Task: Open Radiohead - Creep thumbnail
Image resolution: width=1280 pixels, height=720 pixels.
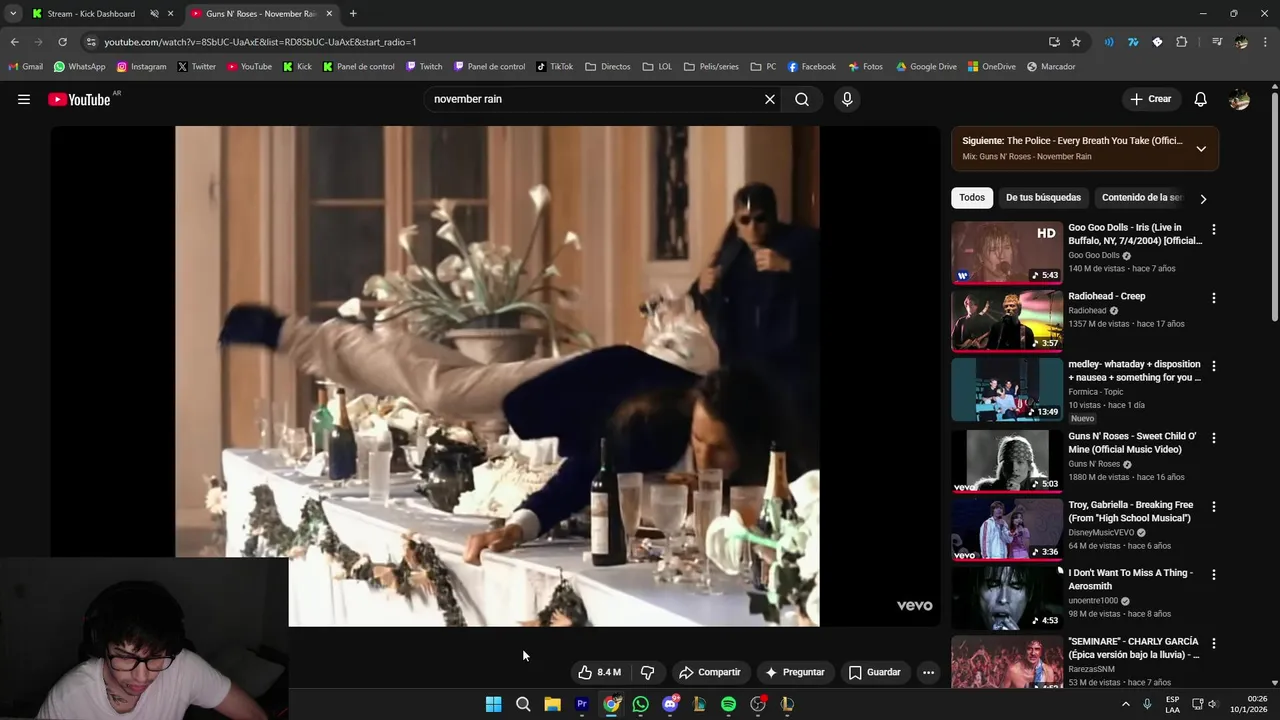Action: pyautogui.click(x=1007, y=320)
